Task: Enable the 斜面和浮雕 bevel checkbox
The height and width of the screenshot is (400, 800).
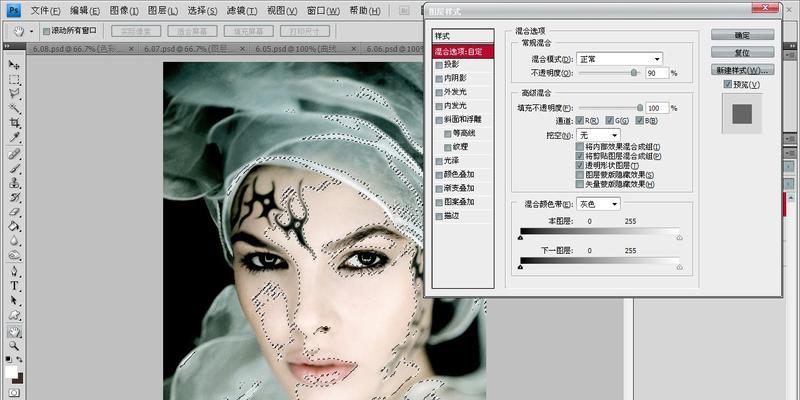Action: pos(439,120)
